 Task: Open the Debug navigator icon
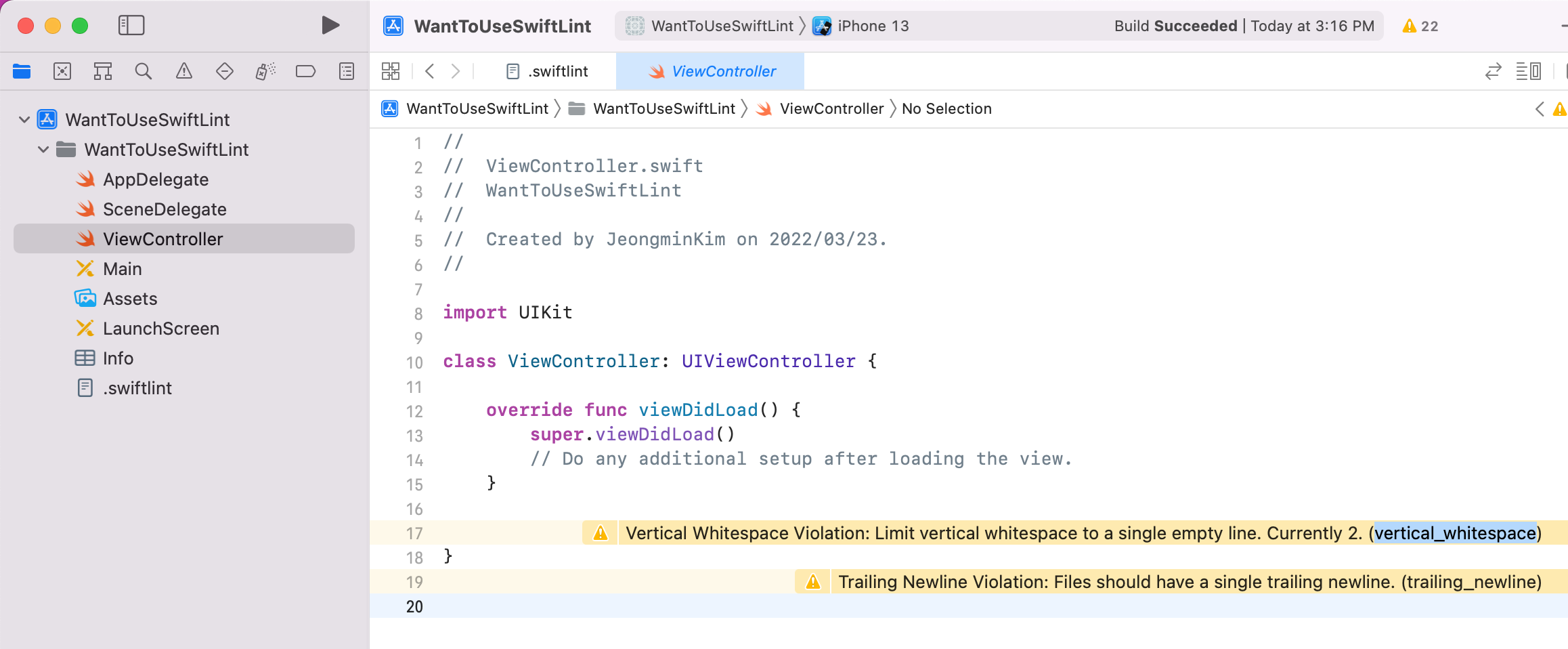click(265, 71)
